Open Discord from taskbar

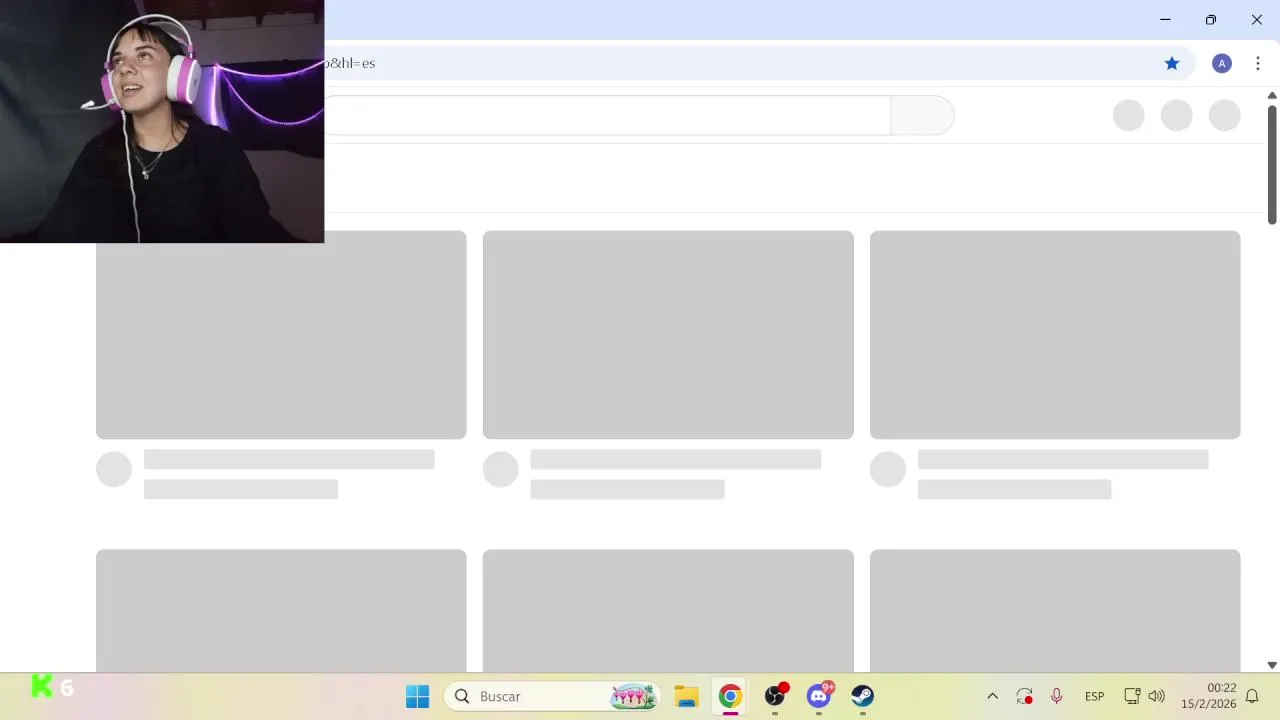tap(819, 696)
